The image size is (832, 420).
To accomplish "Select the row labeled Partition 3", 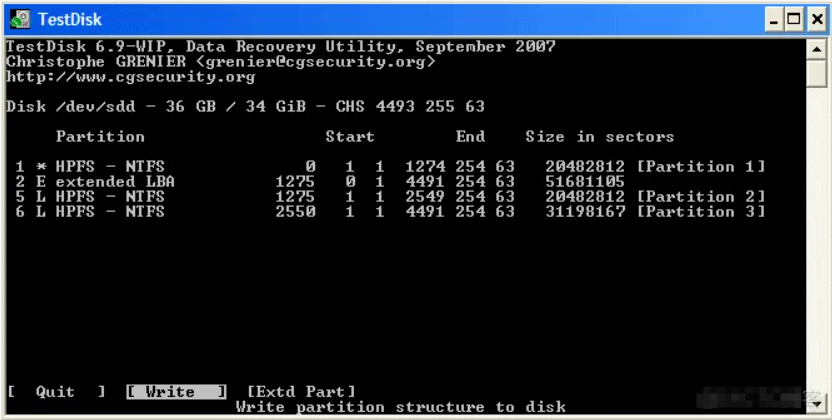I will [391, 212].
